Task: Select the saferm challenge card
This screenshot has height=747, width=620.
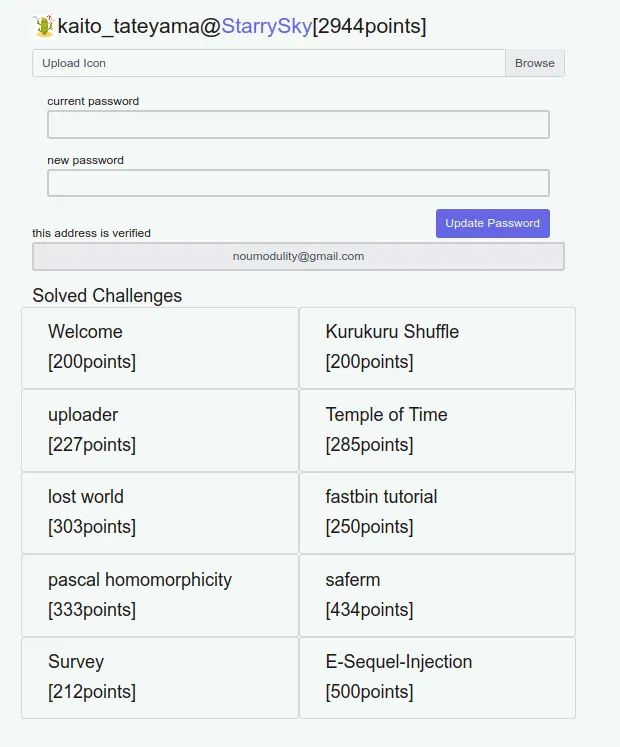Action: click(x=437, y=595)
